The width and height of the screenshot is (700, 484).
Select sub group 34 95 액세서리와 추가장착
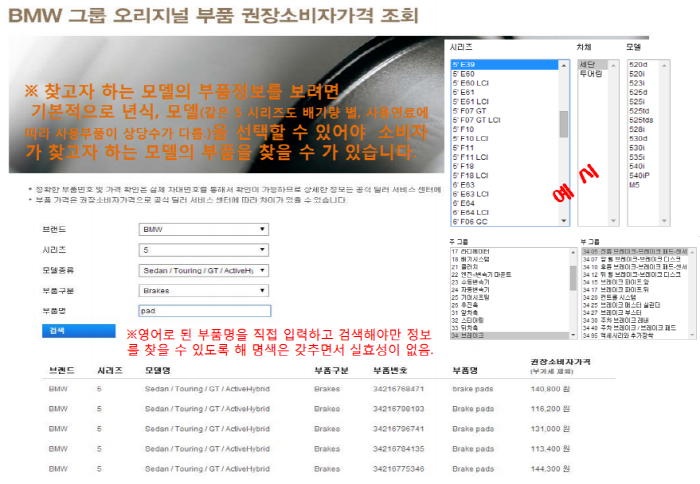point(635,335)
